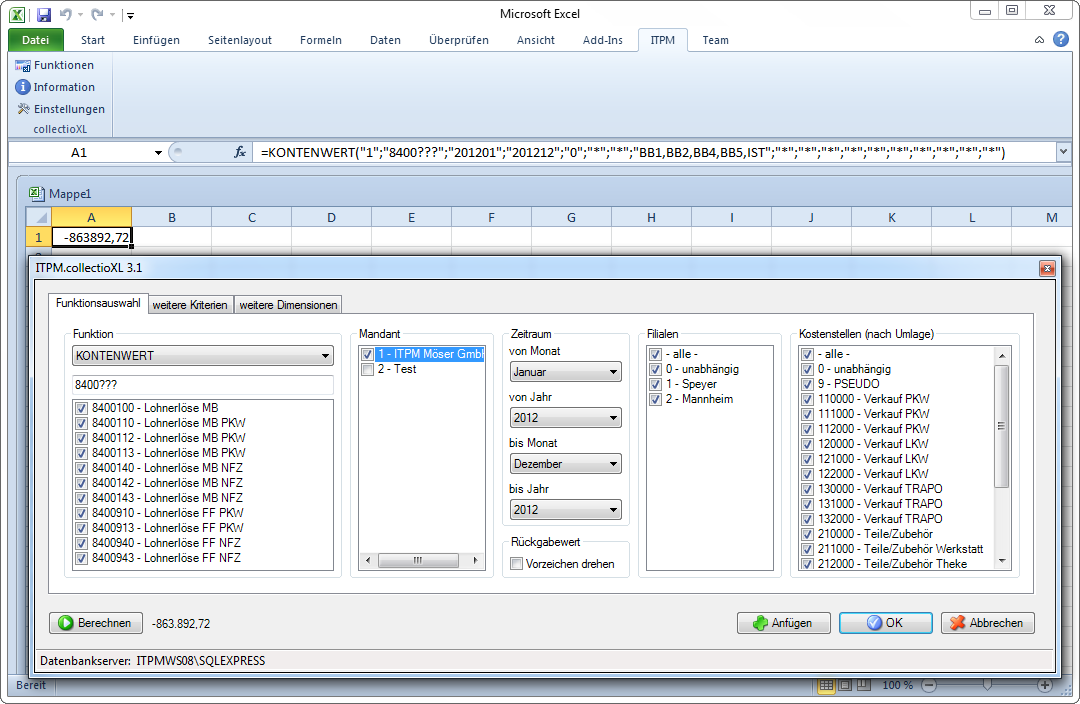Switch to the Team ribbon tab
Viewport: 1080px width, 704px height.
(716, 40)
